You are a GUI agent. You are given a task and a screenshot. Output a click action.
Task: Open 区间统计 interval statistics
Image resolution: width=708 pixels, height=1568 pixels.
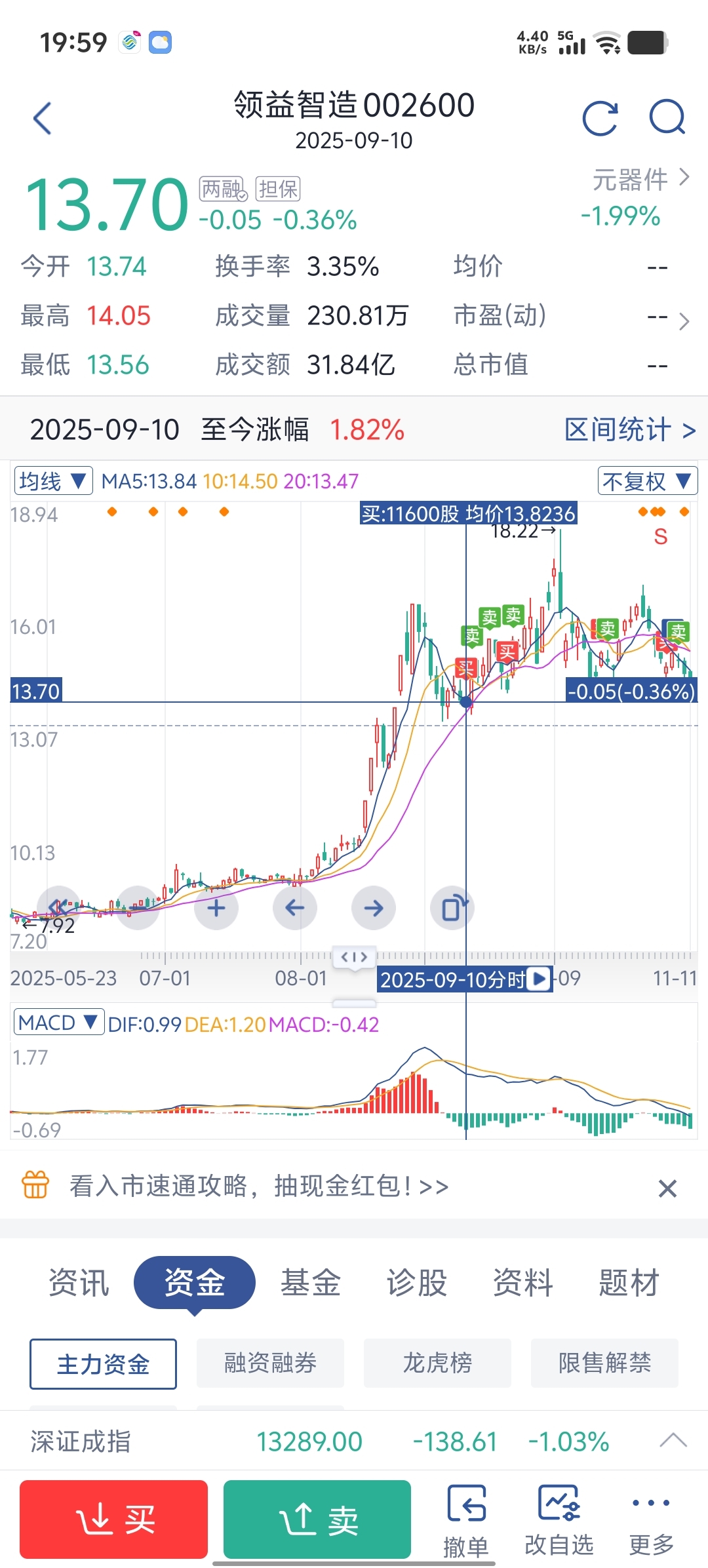(x=630, y=430)
